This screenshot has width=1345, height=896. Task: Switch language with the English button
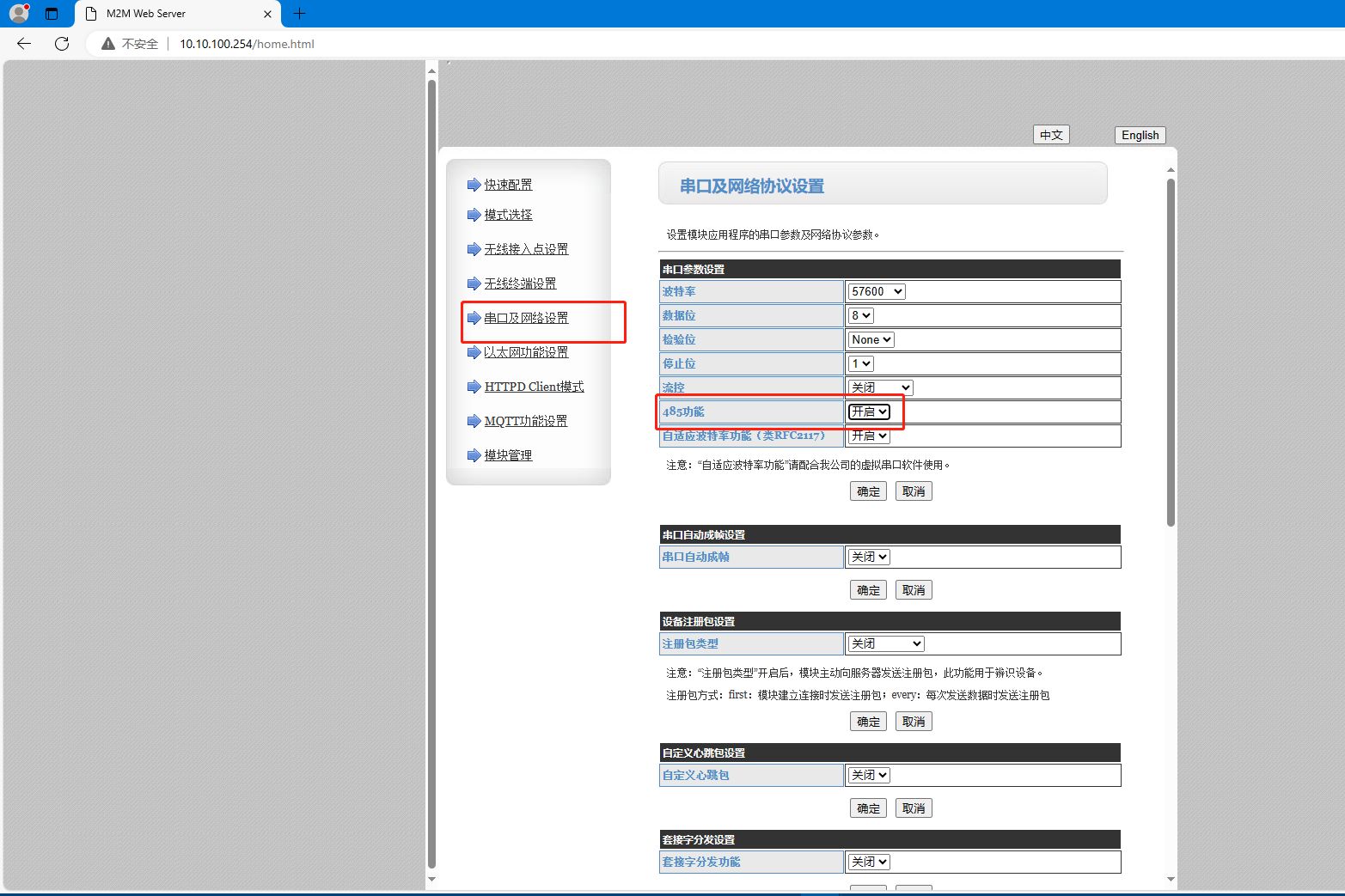pos(1140,135)
